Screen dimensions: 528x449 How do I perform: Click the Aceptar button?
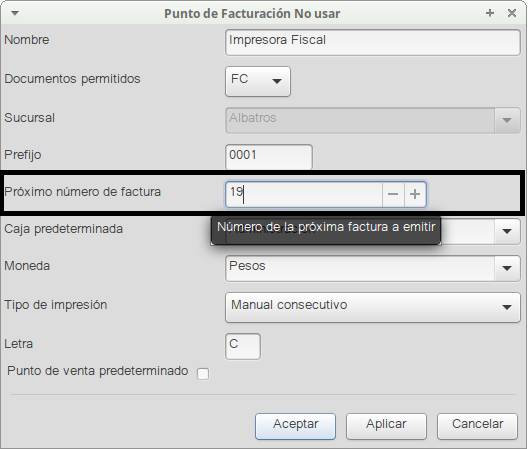pos(295,426)
